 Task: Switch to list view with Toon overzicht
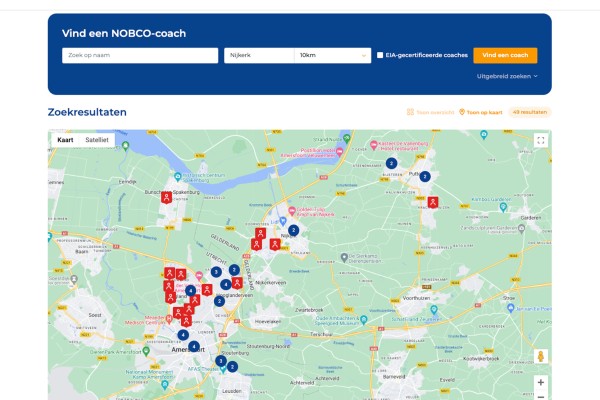click(430, 113)
